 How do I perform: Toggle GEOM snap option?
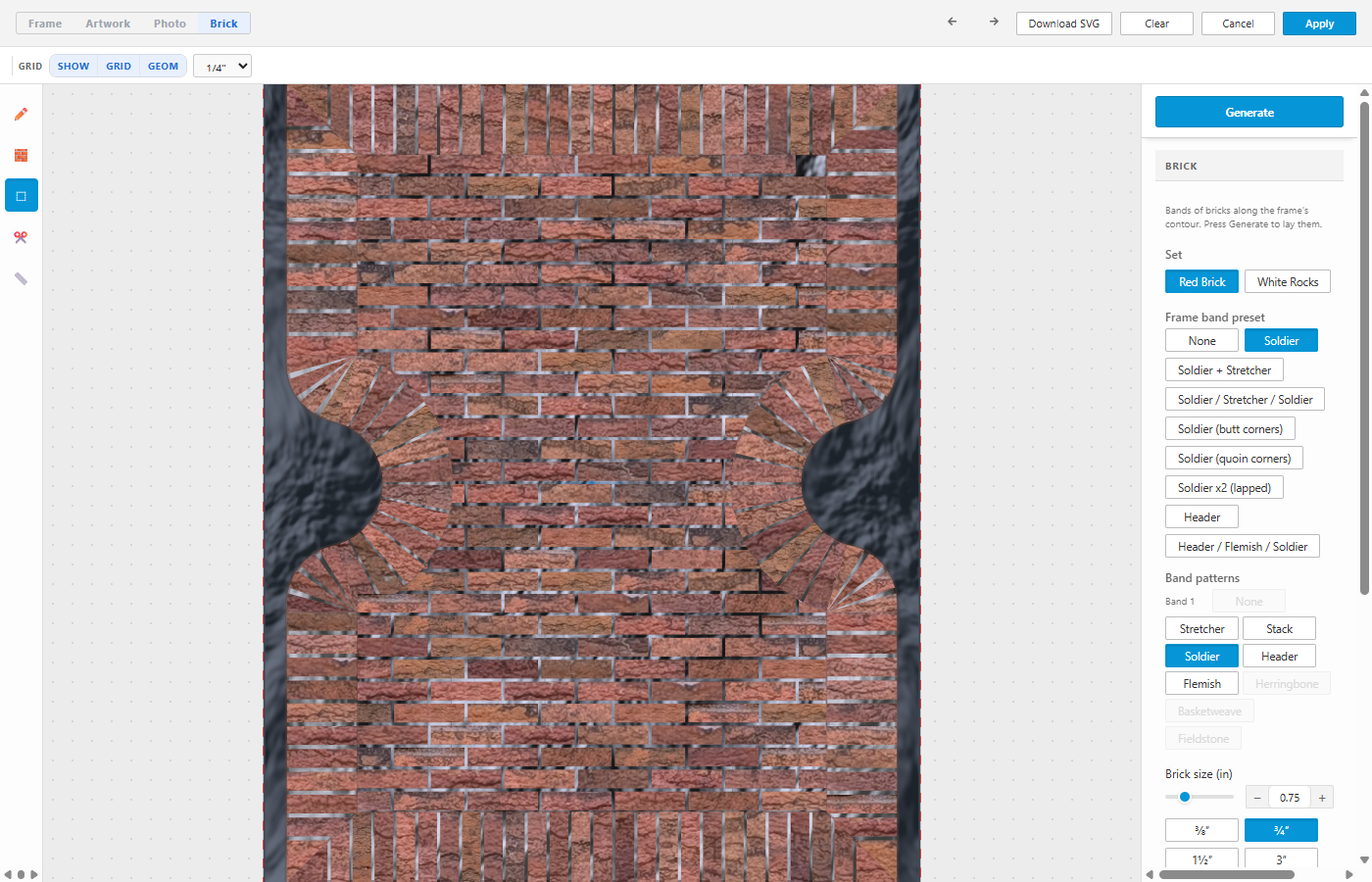164,67
